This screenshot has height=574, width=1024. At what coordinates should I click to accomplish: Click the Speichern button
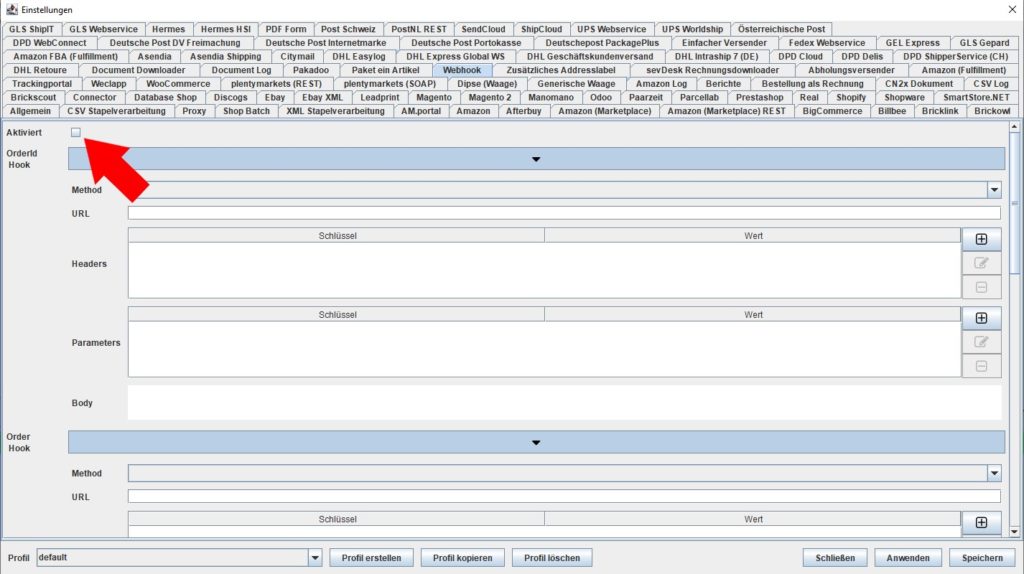coord(982,558)
